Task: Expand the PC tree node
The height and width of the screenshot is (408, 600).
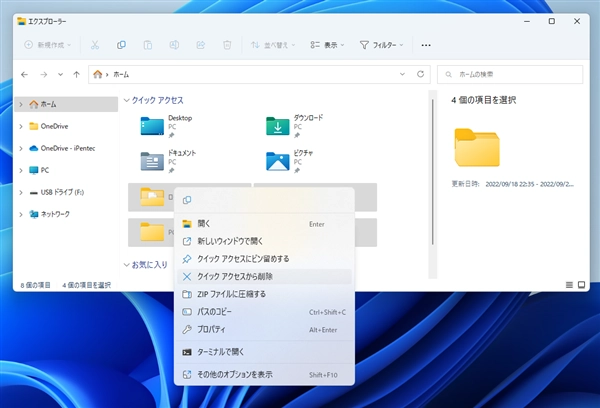Action: click(21, 170)
